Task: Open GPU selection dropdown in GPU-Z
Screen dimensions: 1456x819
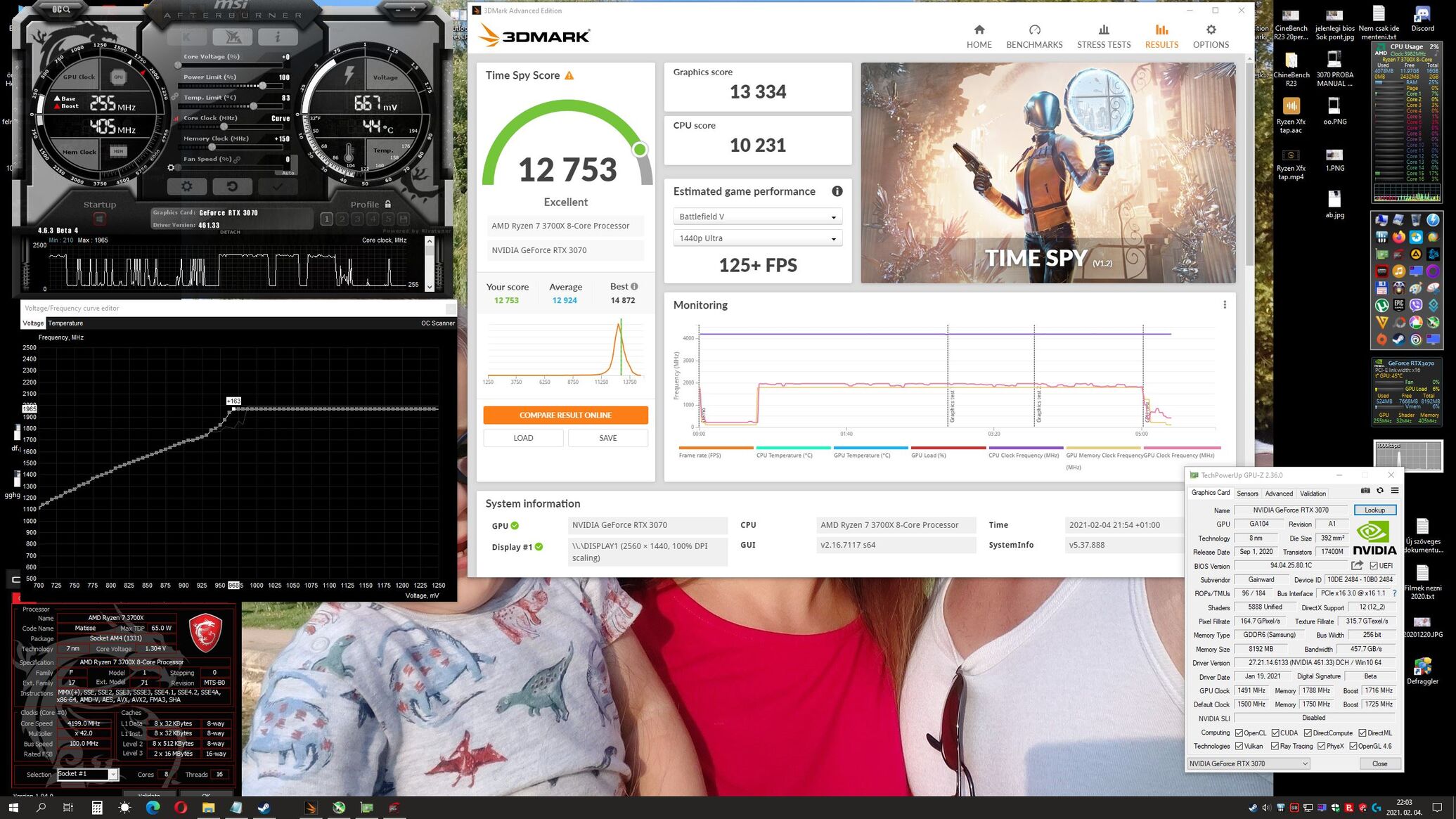Action: 1249,763
